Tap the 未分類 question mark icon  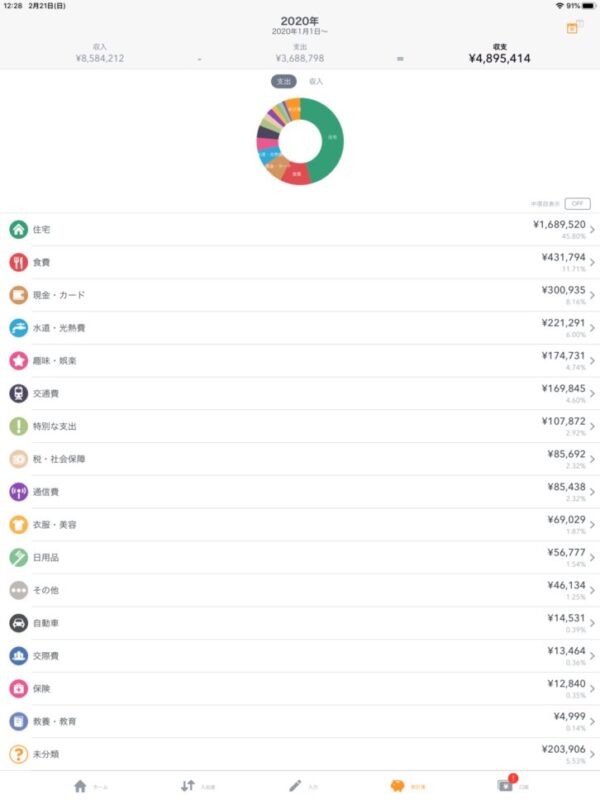[19, 754]
